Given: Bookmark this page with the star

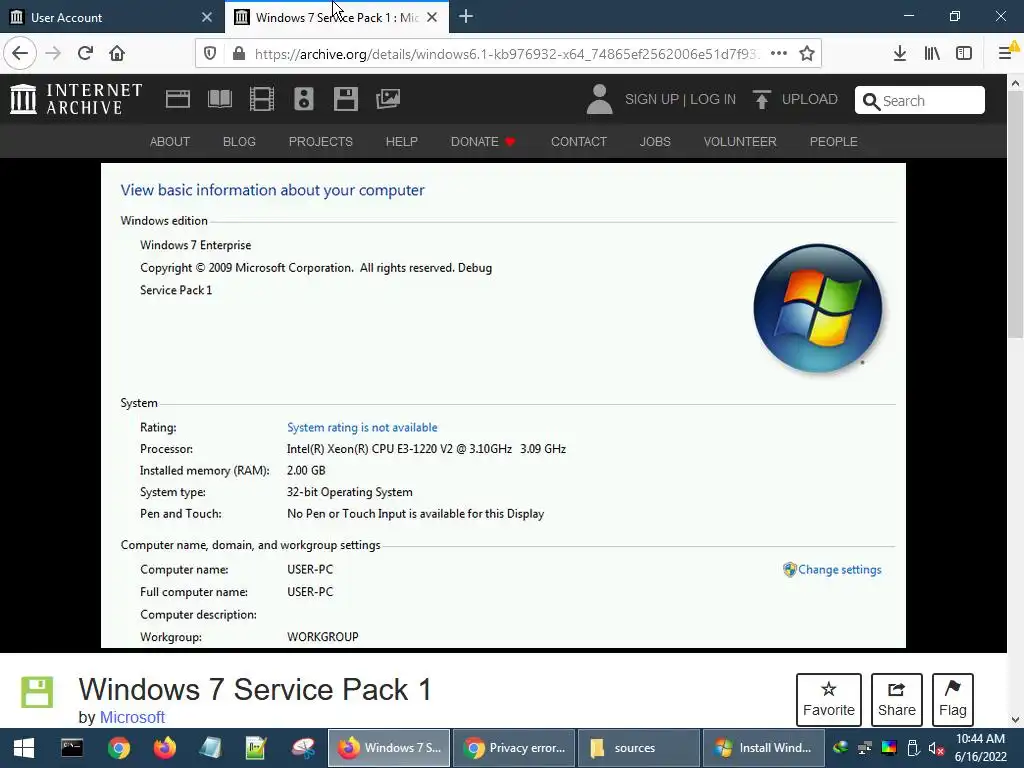Looking at the screenshot, I should click(x=807, y=54).
